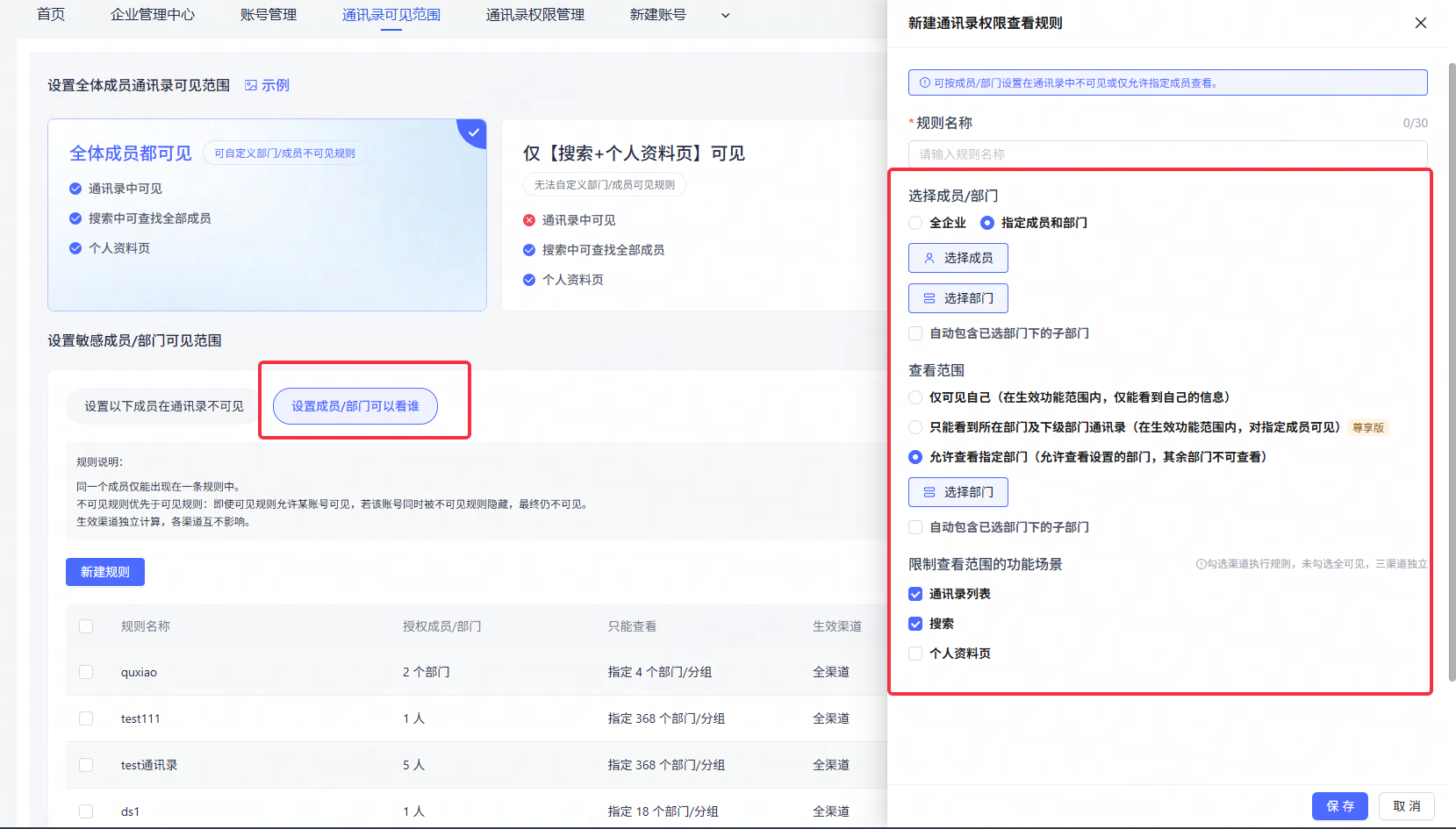
Task: Click the 规则名称 input field
Action: [x=1167, y=154]
